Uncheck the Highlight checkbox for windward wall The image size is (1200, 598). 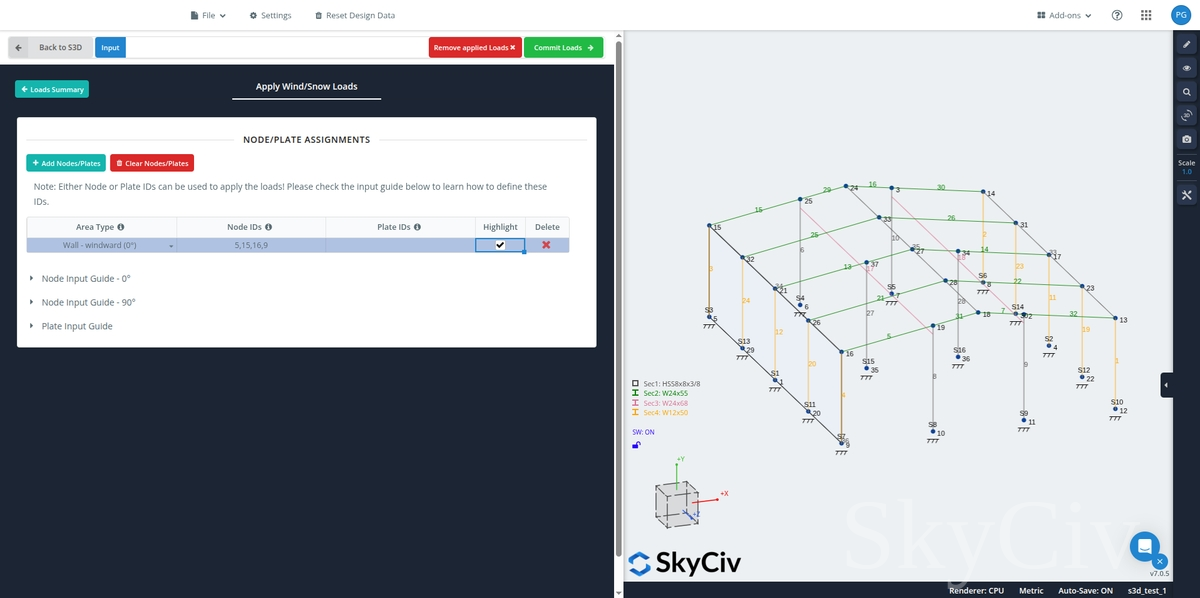500,245
